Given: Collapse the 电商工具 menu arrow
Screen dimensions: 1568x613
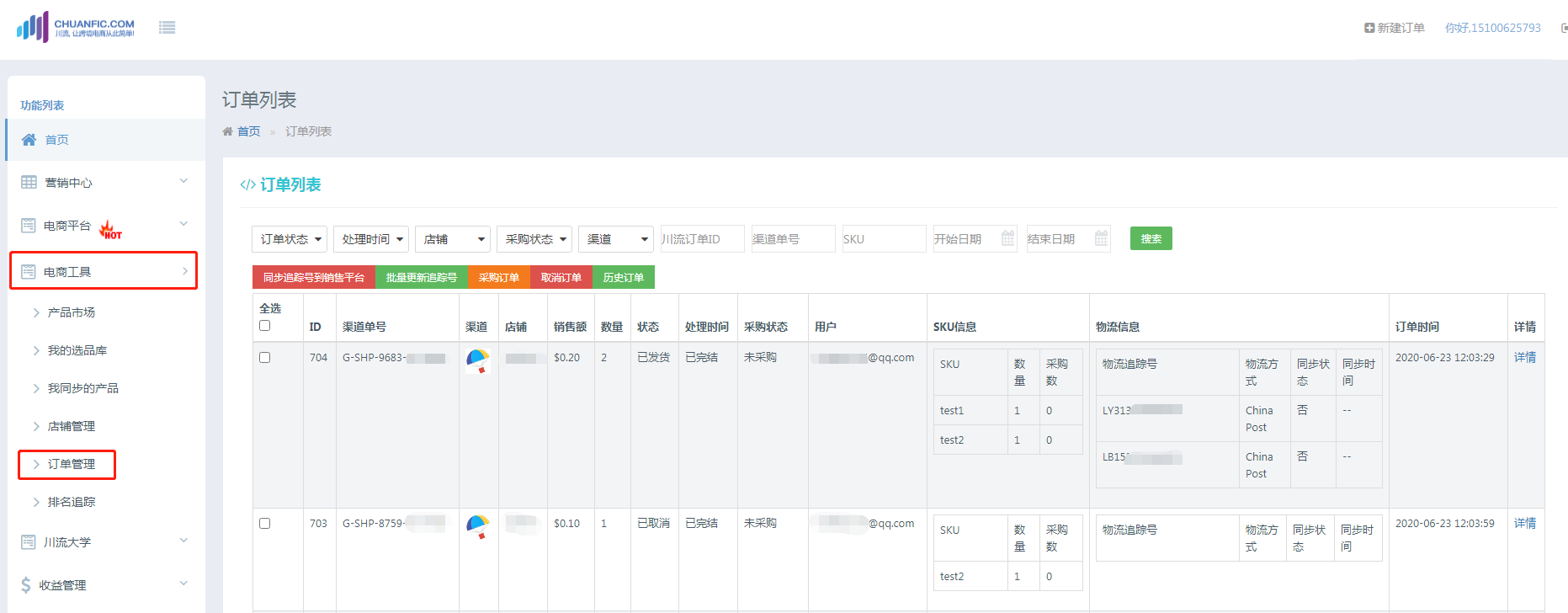Looking at the screenshot, I should 184,270.
